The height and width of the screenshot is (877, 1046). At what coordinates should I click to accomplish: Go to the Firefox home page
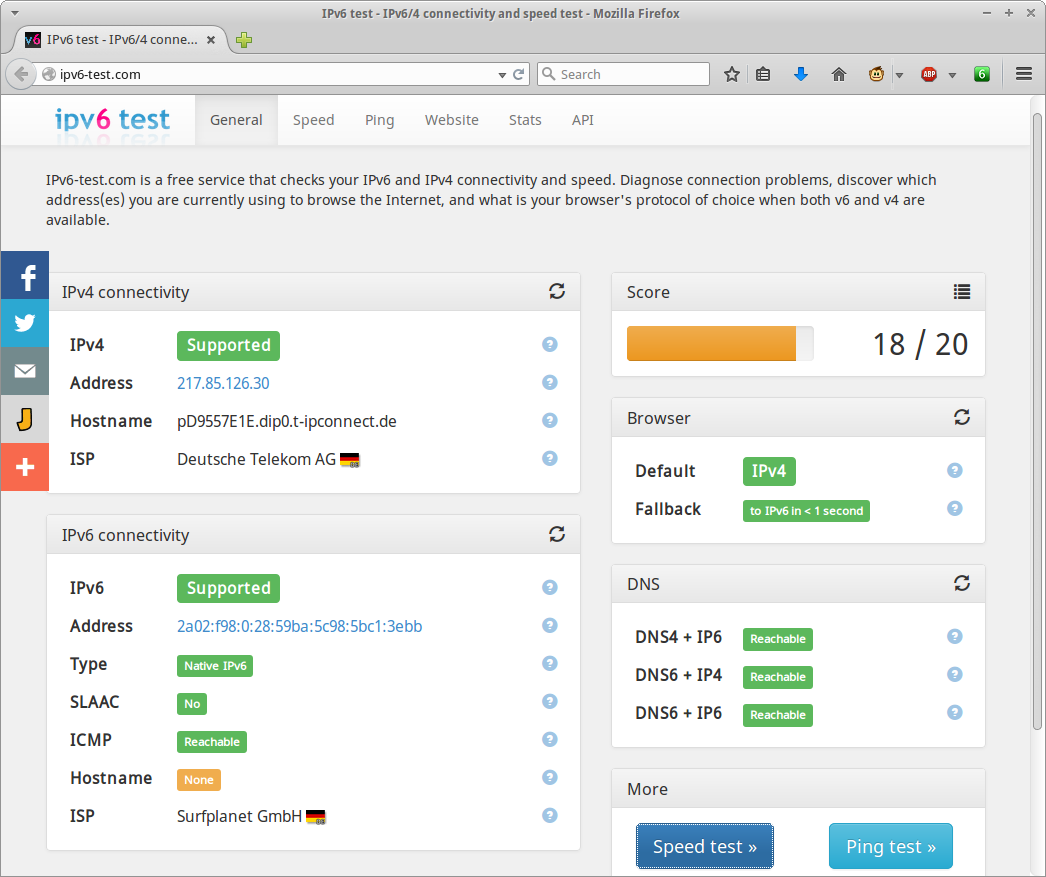pyautogui.click(x=839, y=74)
